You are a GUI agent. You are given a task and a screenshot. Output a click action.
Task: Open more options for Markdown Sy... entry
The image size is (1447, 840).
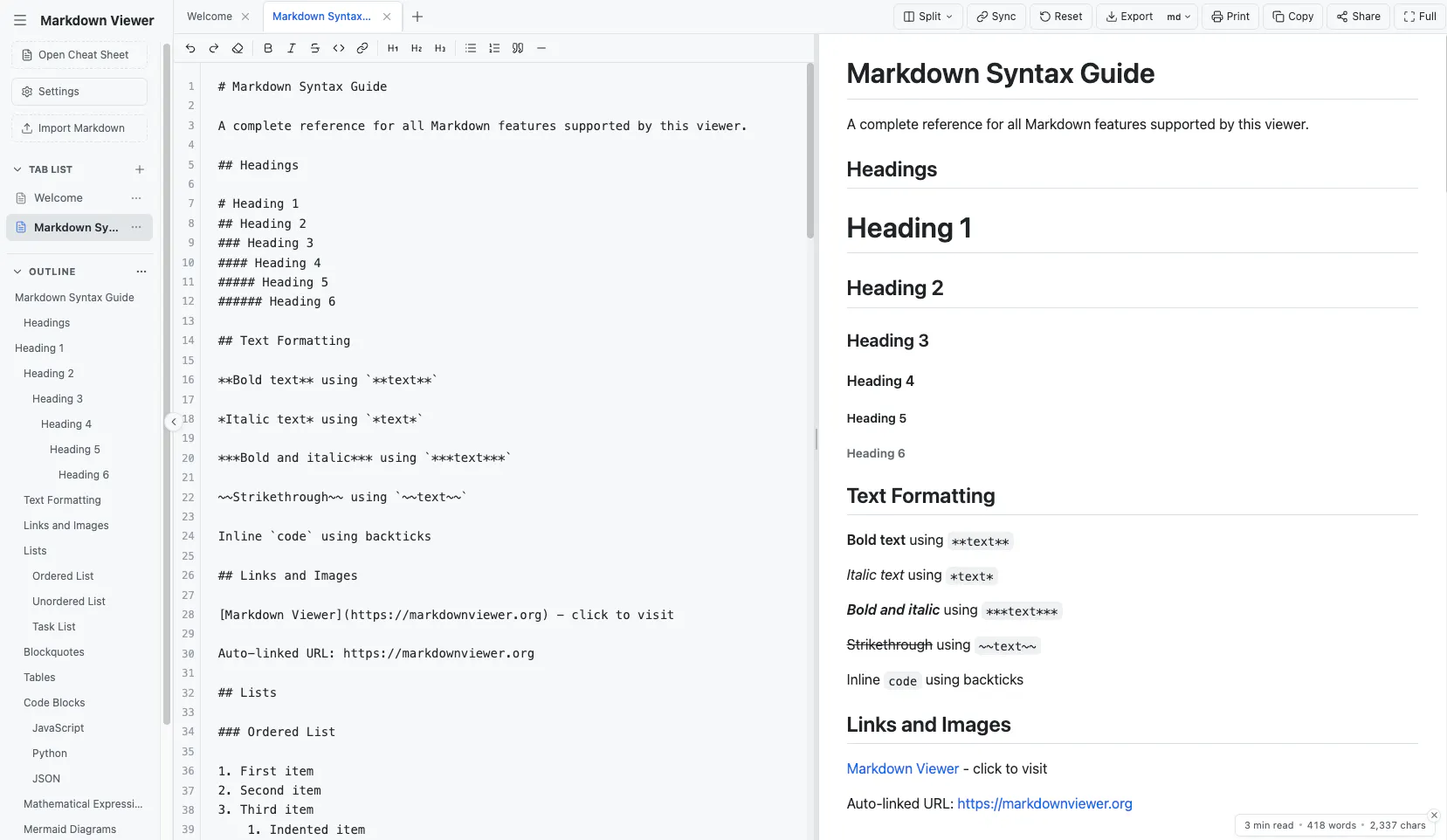pyautogui.click(x=136, y=227)
